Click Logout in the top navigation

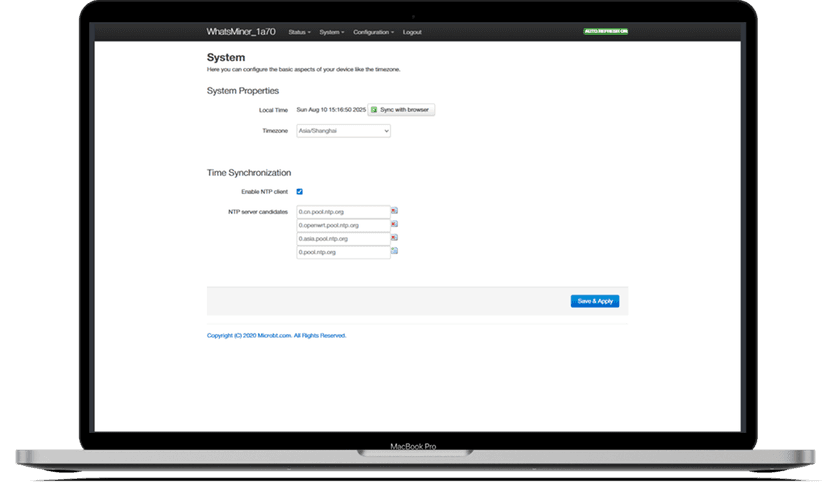(412, 32)
